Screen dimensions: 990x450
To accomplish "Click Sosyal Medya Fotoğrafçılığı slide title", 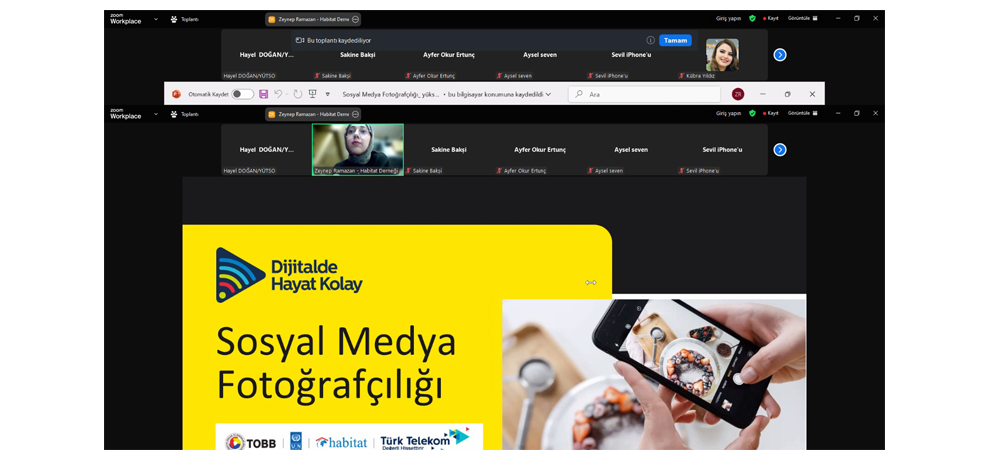I will 336,364.
